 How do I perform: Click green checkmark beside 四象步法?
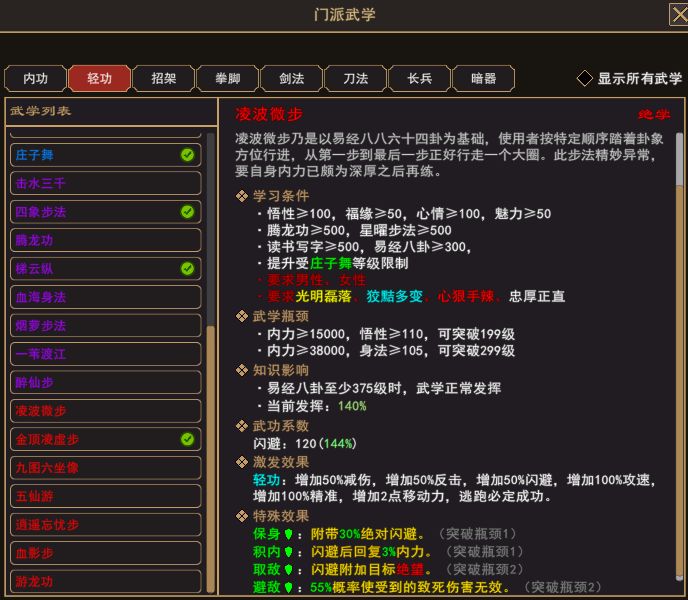point(187,212)
